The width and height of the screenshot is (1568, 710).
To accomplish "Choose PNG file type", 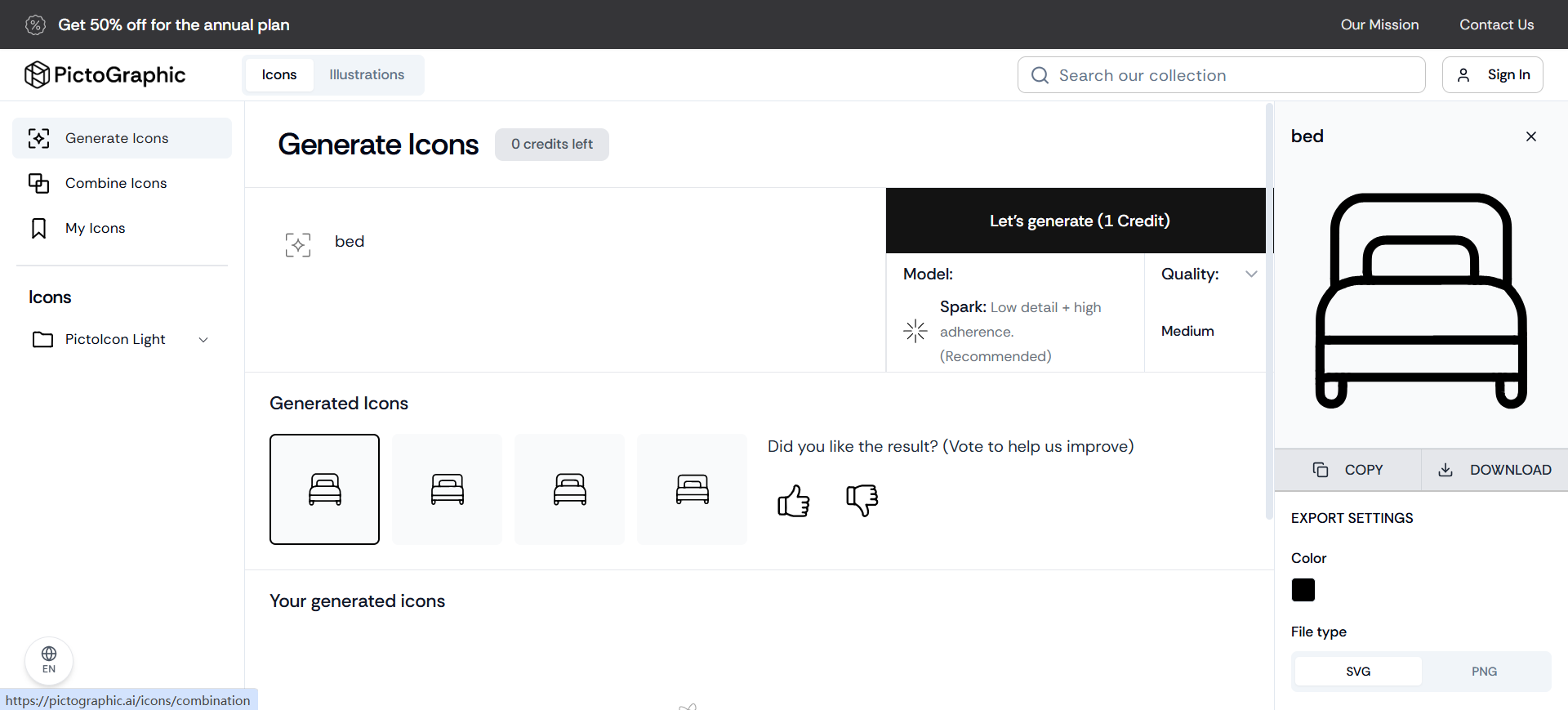I will tap(1484, 672).
